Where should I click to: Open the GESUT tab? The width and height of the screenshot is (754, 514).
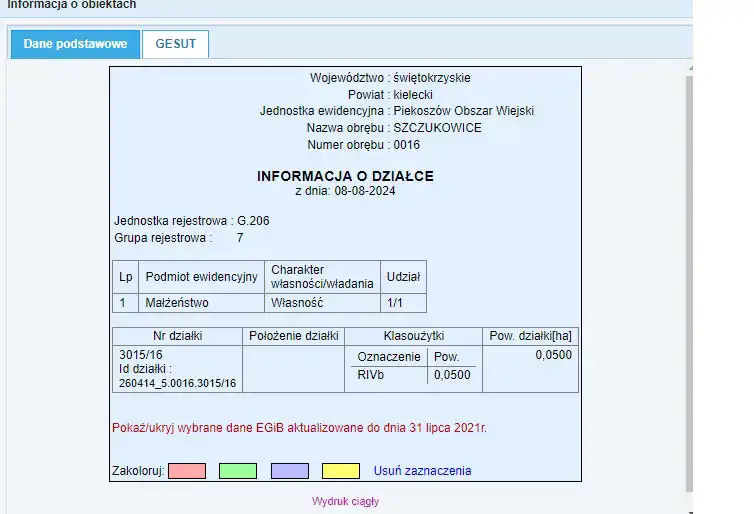coord(175,44)
